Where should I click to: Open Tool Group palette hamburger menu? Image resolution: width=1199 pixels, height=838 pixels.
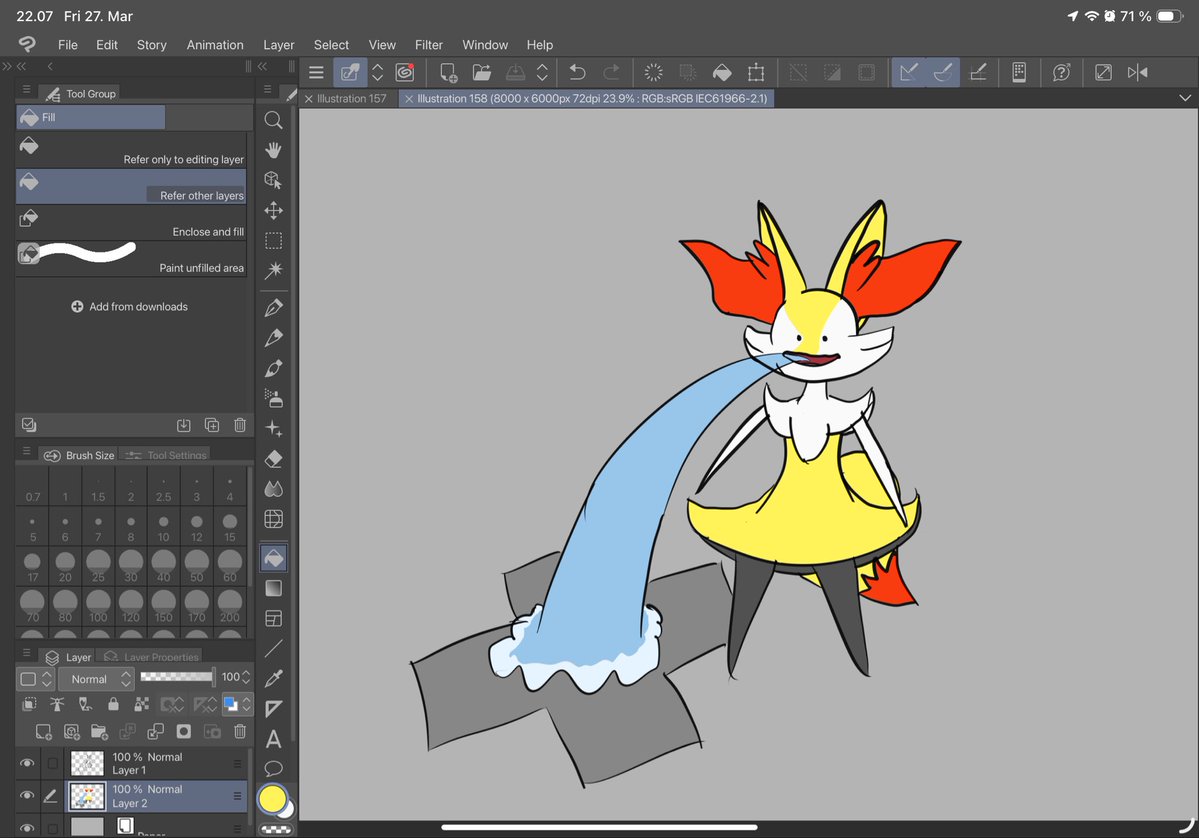tap(27, 90)
